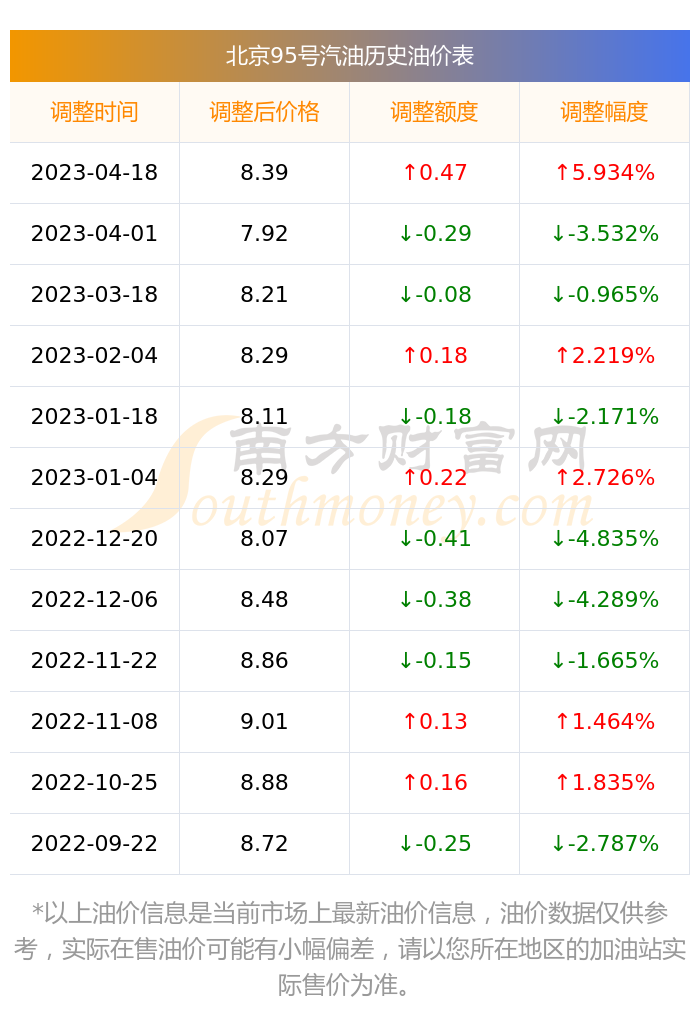This screenshot has height=1013, width=700.
Task: Click the 北京95号汽油历史油价表 title banner
Action: click(349, 56)
